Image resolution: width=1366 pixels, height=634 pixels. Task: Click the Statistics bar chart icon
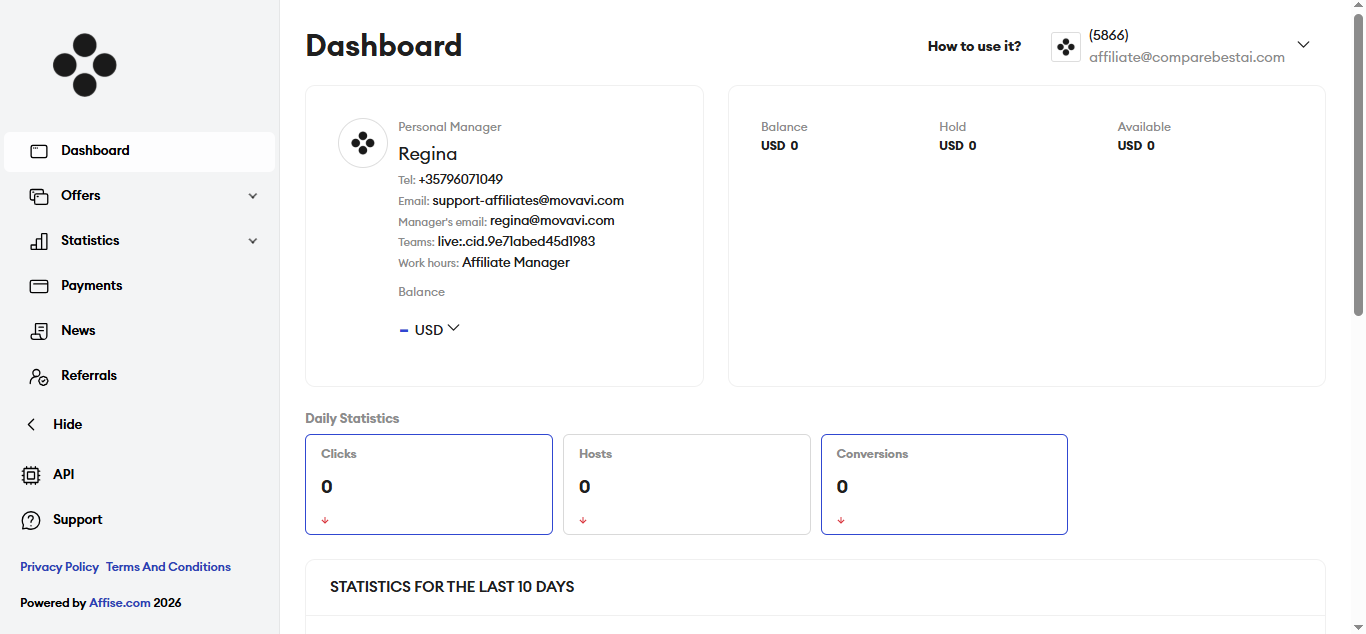click(x=39, y=241)
